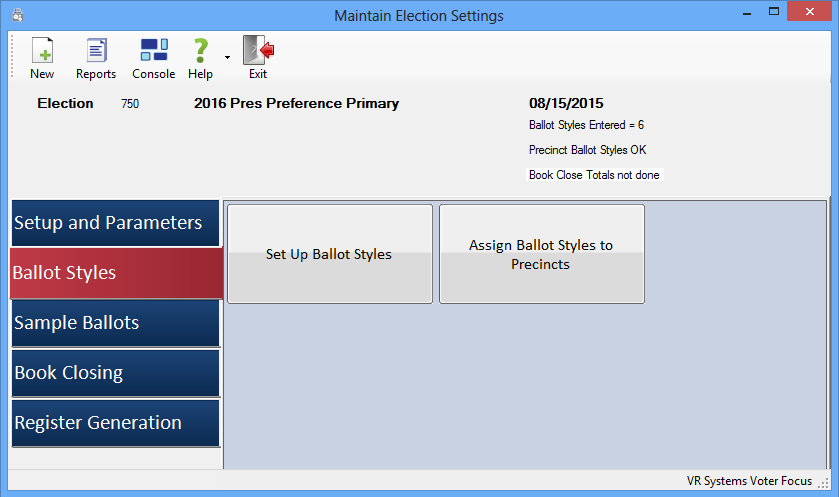Click the app icon in the title bar
This screenshot has height=497, width=839.
[x=18, y=15]
